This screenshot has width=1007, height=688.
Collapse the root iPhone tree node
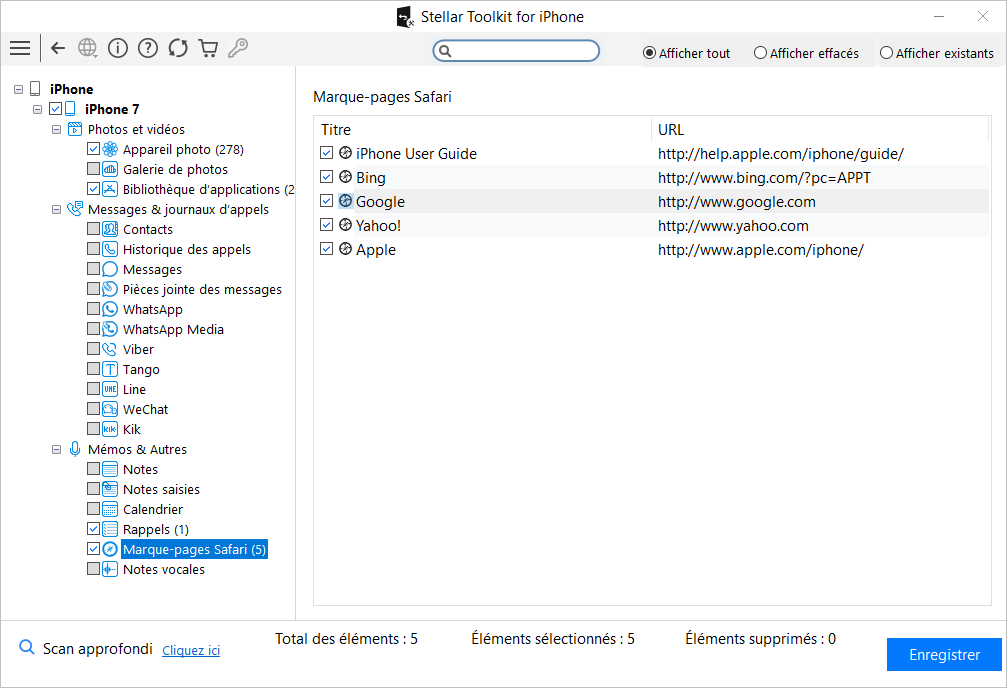(x=19, y=89)
